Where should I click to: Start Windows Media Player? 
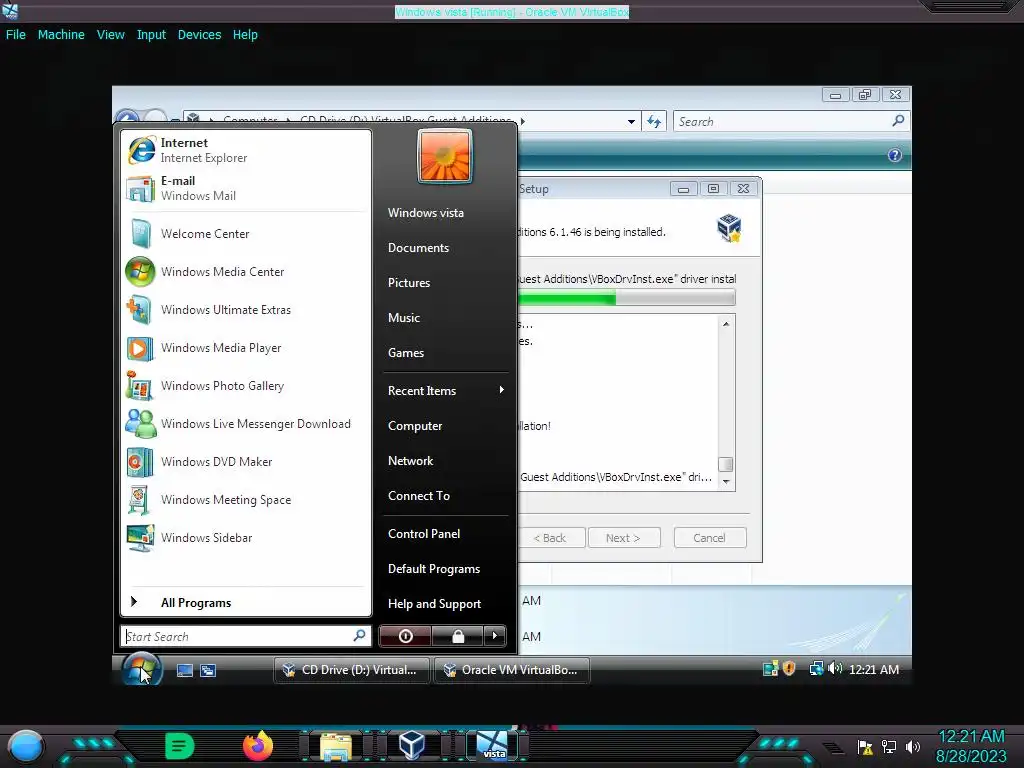click(246, 347)
